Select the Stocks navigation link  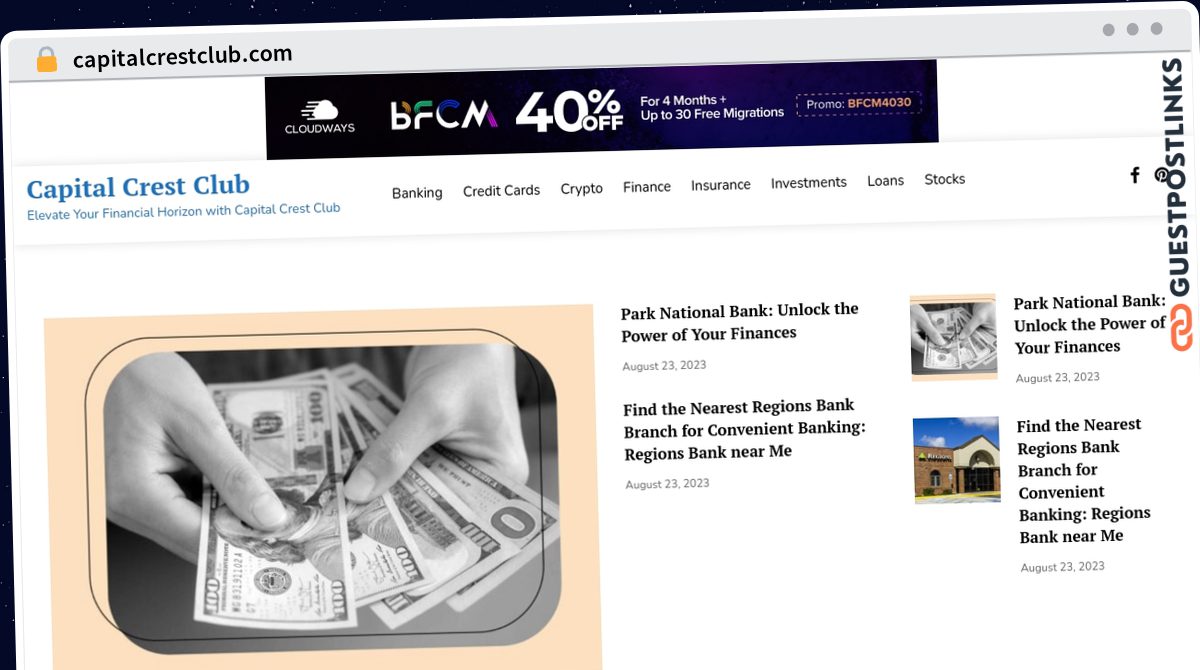click(x=945, y=179)
